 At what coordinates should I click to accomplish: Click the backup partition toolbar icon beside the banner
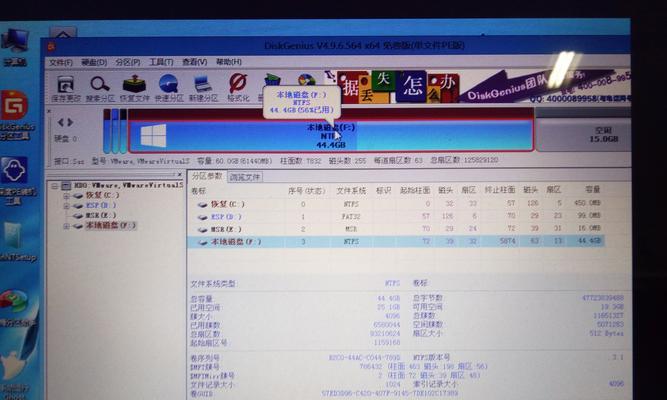coord(307,80)
